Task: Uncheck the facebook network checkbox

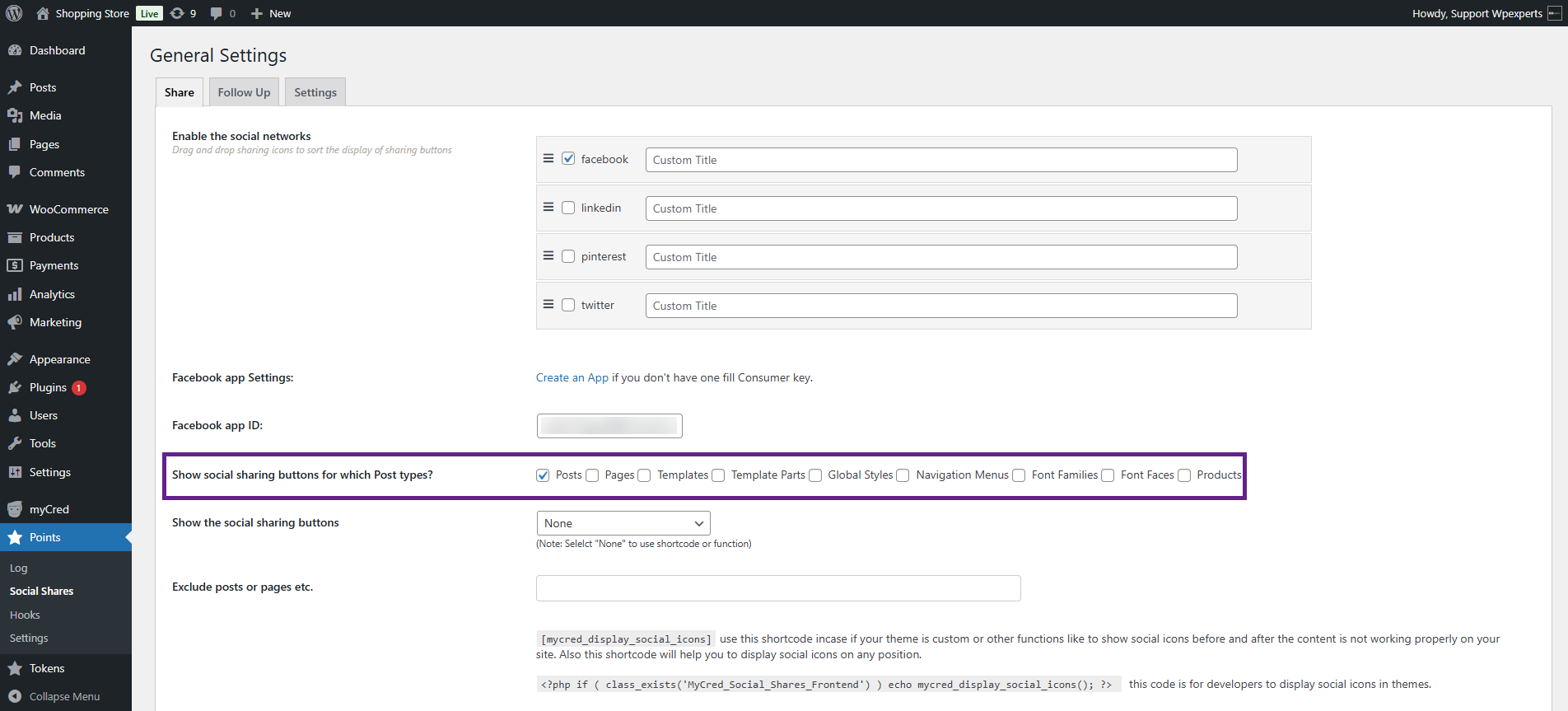Action: pyautogui.click(x=568, y=159)
